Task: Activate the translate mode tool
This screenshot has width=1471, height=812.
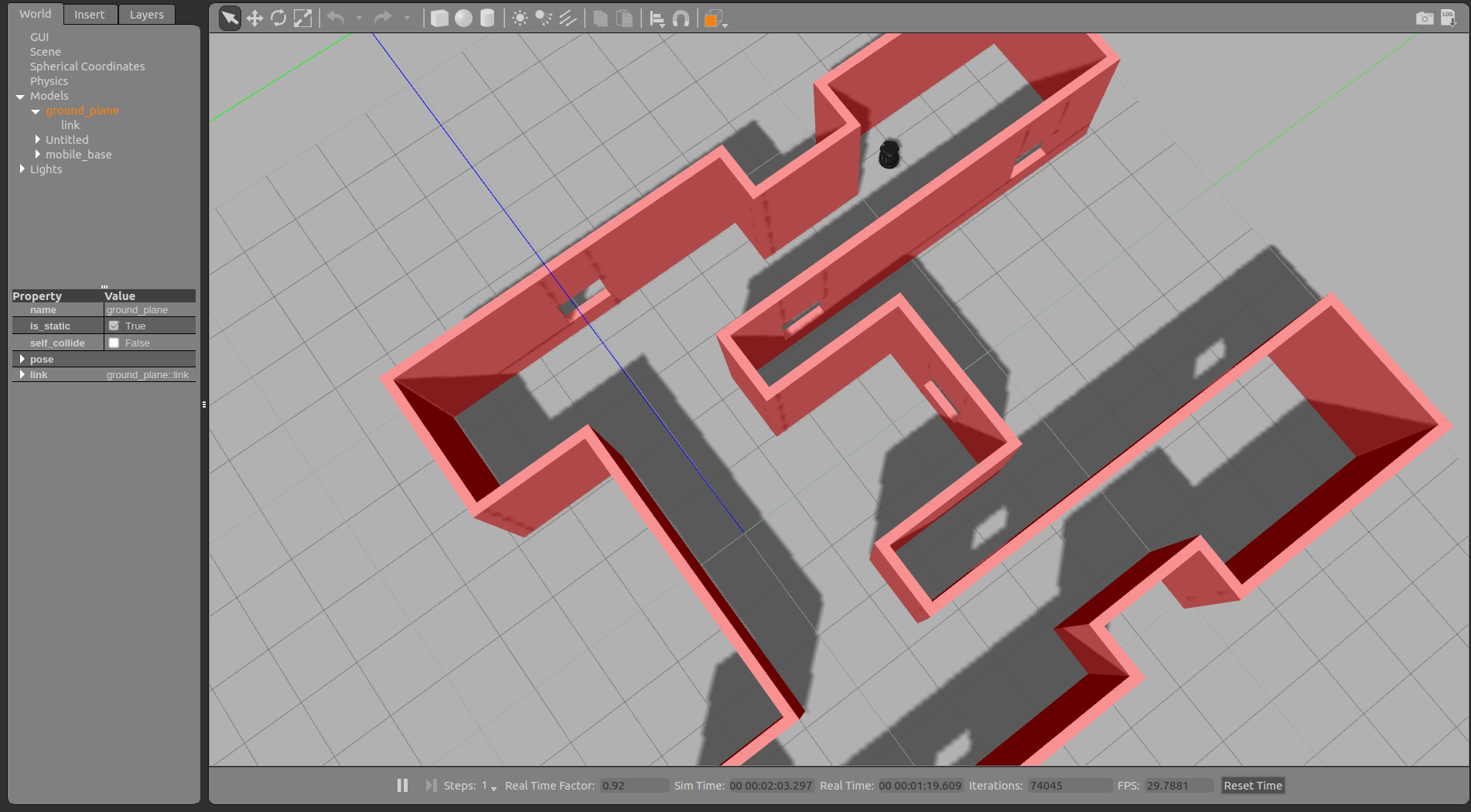Action: click(254, 19)
